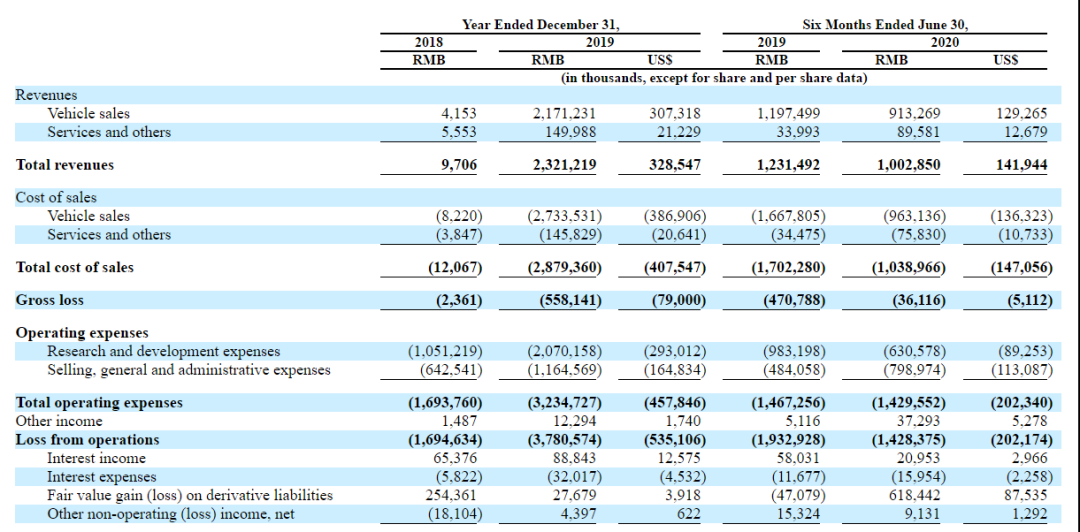The height and width of the screenshot is (532, 1080).
Task: Select the 2020 US$ total revenues value 141,944
Action: [1024, 165]
